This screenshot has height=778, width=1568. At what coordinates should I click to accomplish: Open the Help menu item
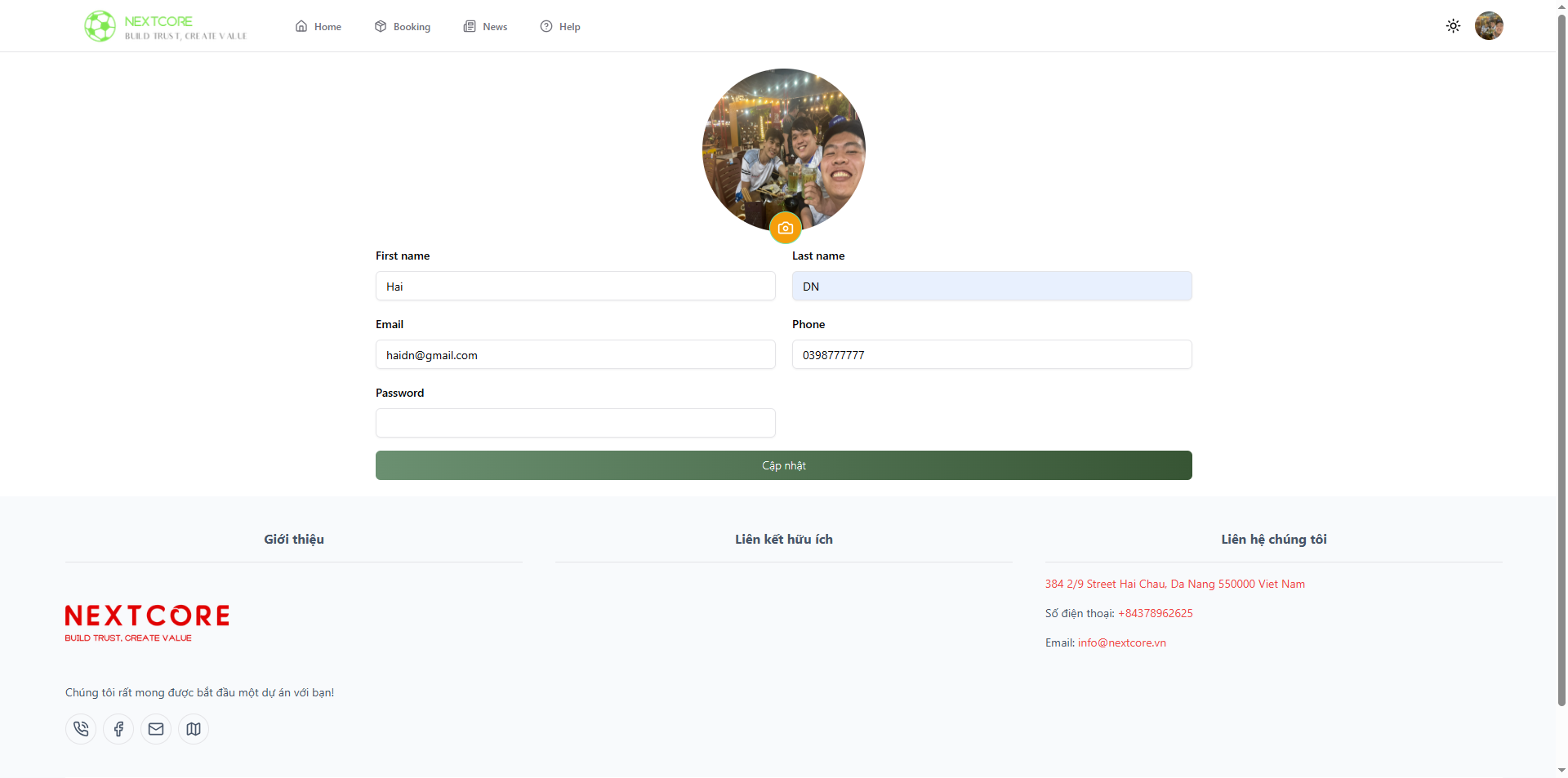(x=560, y=27)
